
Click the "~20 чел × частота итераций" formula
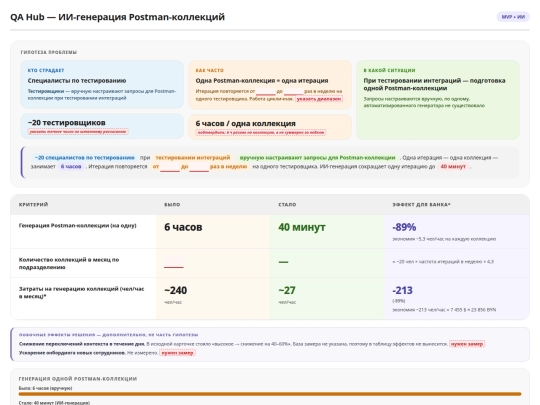point(443,262)
